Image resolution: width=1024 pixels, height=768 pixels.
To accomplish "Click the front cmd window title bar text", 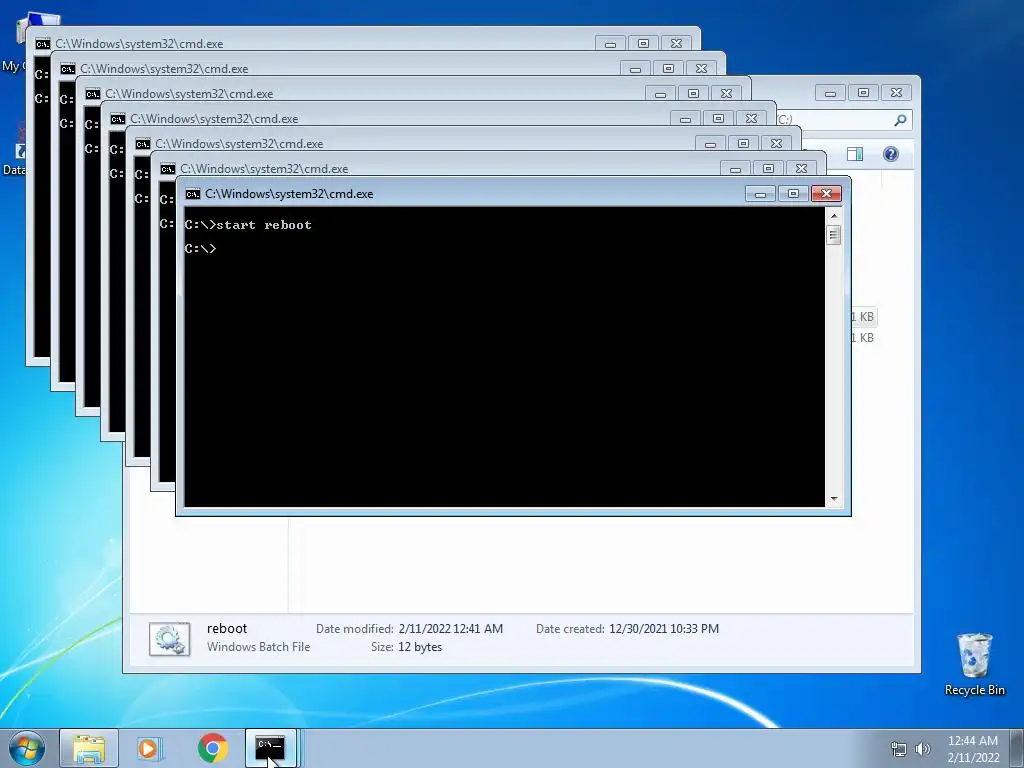I will click(x=289, y=194).
